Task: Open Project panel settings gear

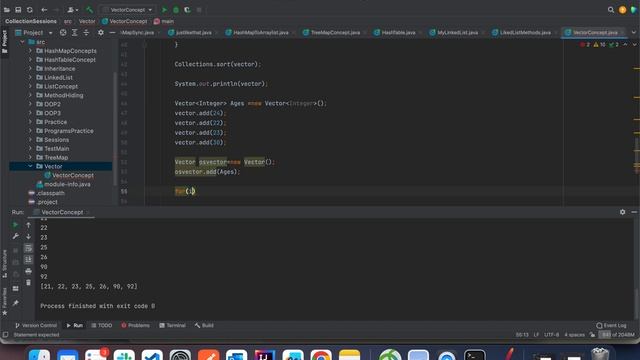Action: point(100,33)
